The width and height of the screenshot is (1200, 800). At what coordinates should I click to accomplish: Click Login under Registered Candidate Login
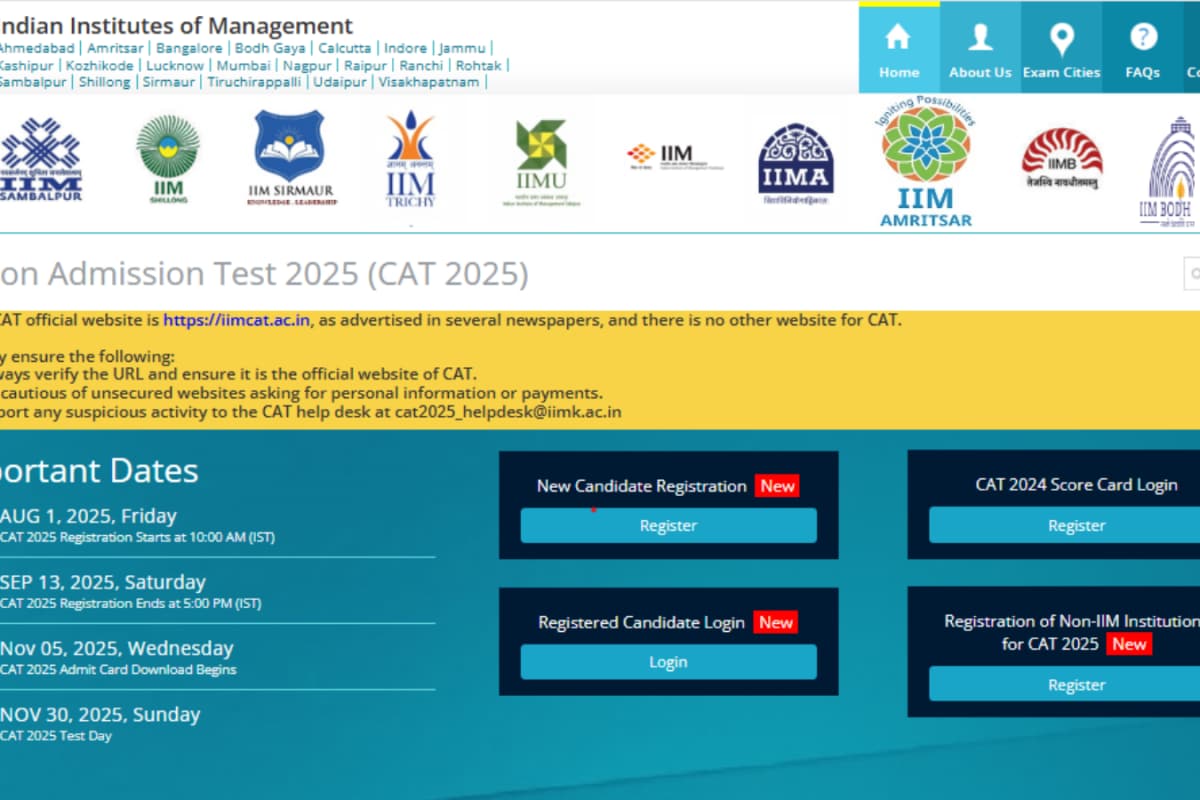668,662
